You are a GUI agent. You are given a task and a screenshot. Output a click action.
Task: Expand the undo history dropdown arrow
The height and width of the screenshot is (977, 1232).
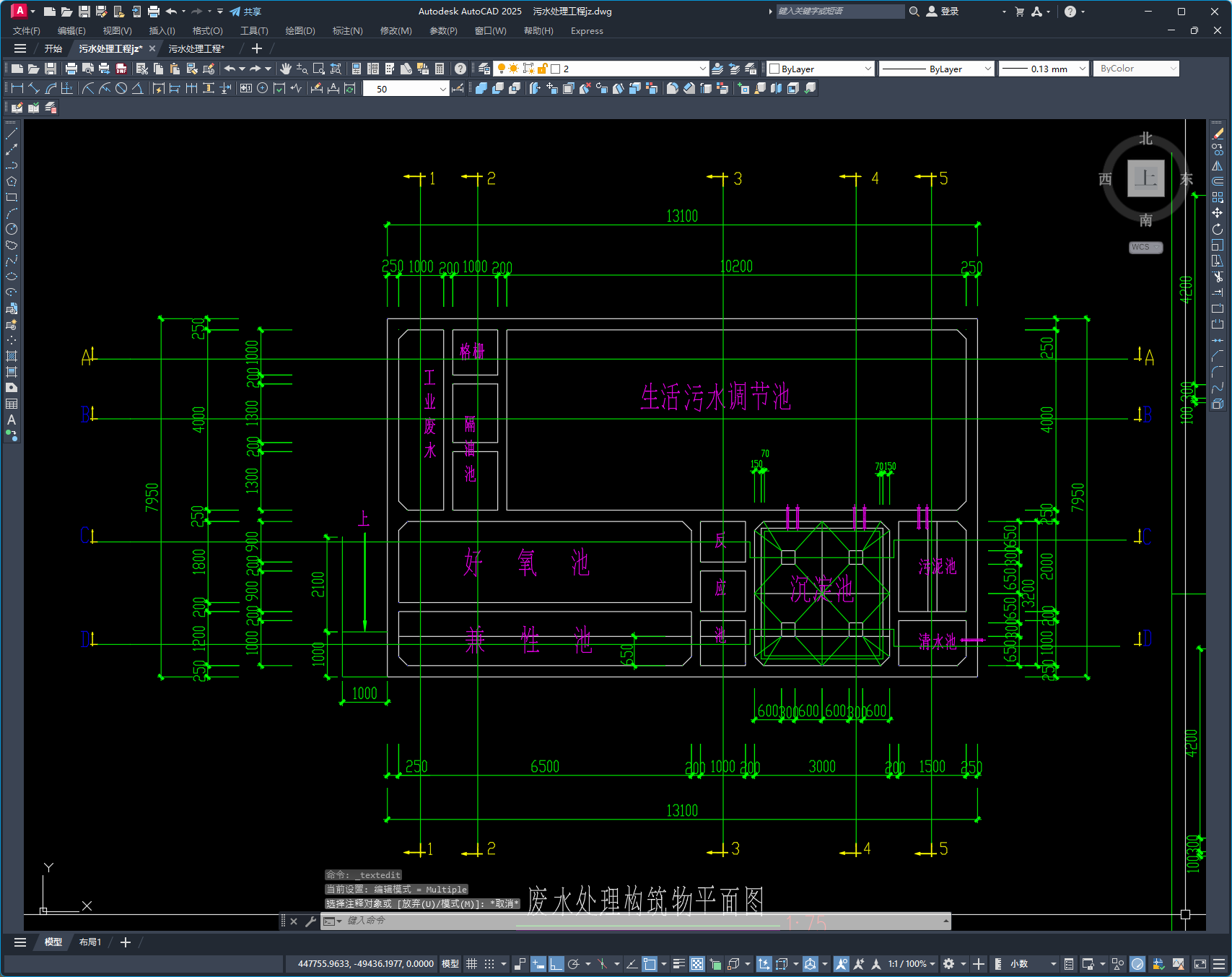243,69
